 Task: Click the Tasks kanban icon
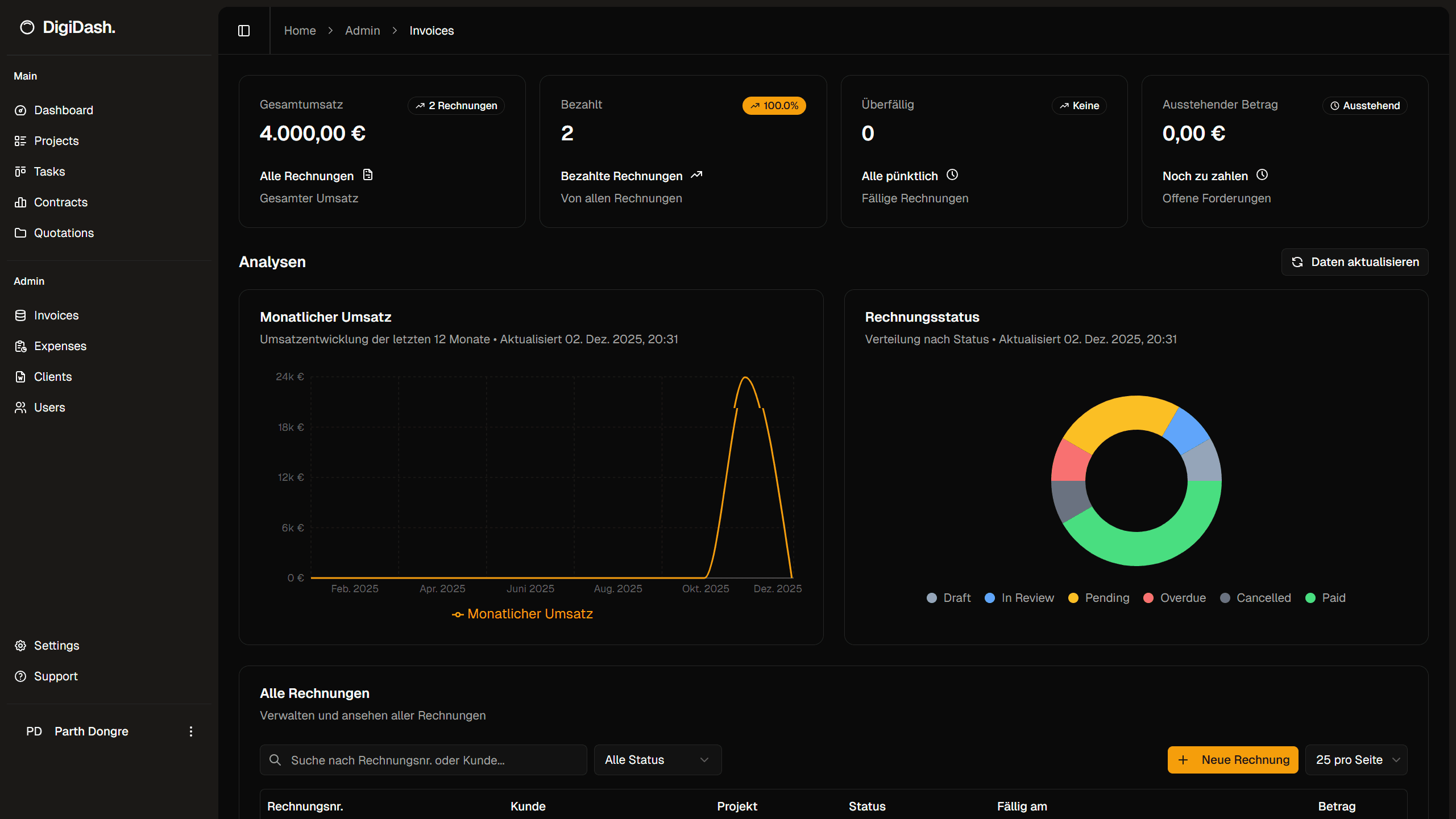coord(20,172)
